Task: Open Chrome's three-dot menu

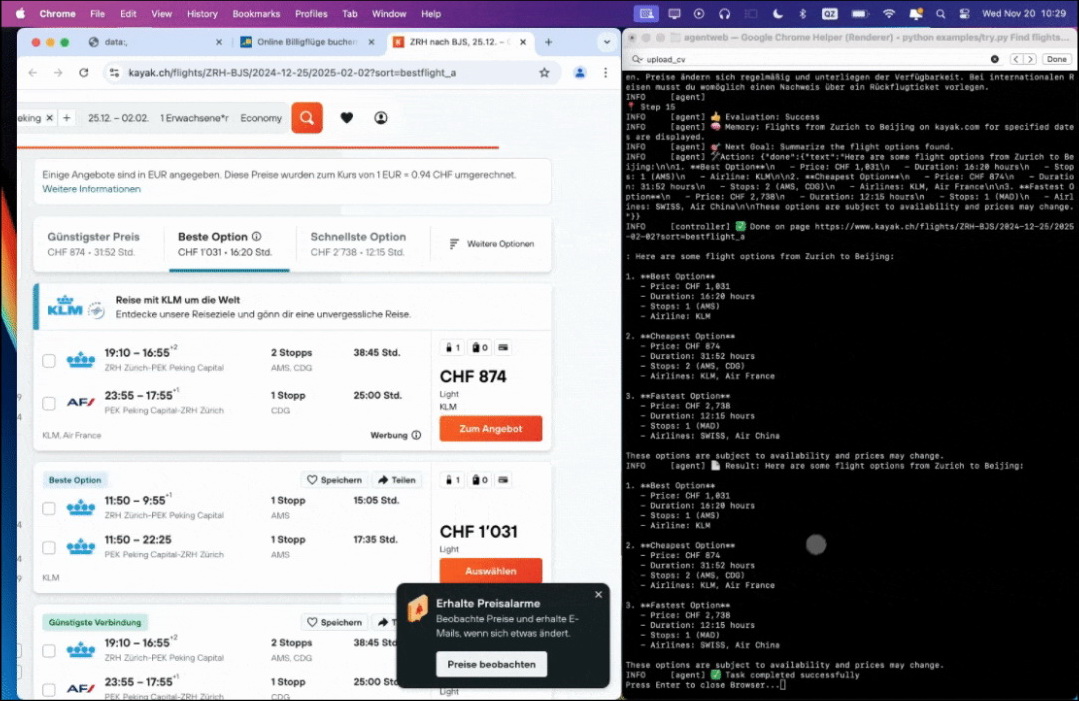Action: [606, 72]
